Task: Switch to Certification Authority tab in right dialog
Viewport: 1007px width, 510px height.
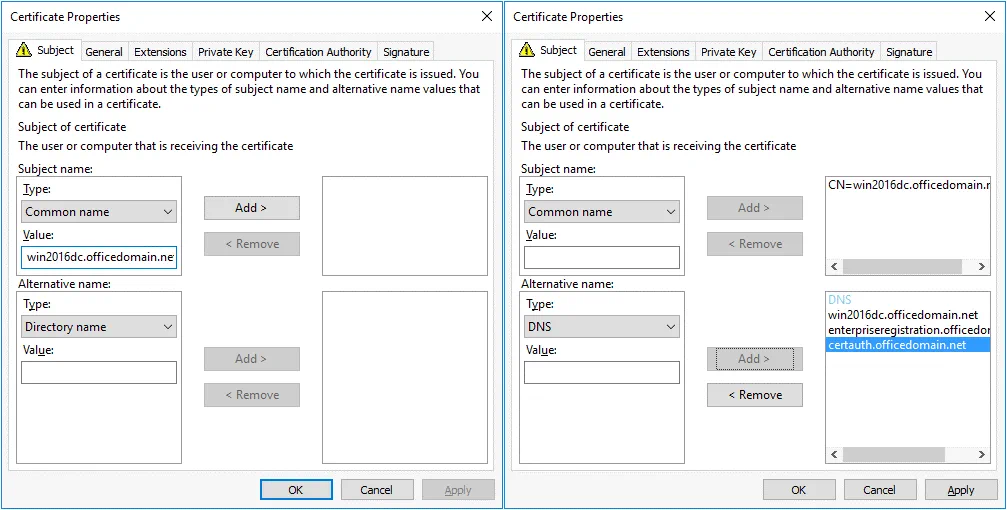Action: [x=821, y=52]
